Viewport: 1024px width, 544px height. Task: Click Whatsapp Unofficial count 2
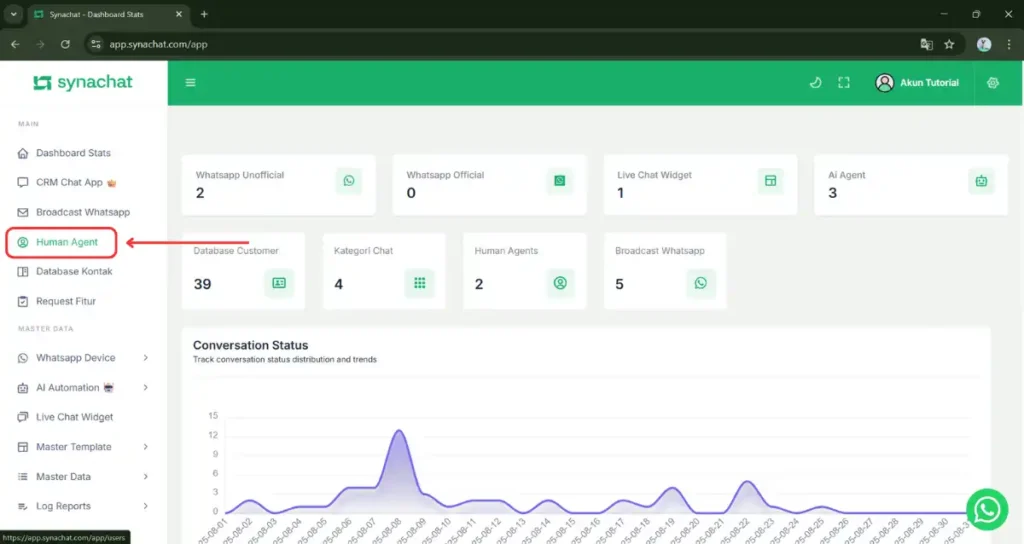(200, 193)
